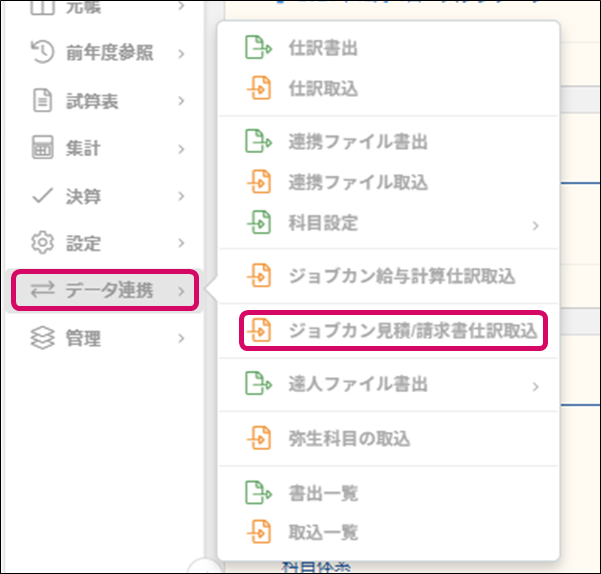Expand the 試算表 sidebar chevron

181,100
